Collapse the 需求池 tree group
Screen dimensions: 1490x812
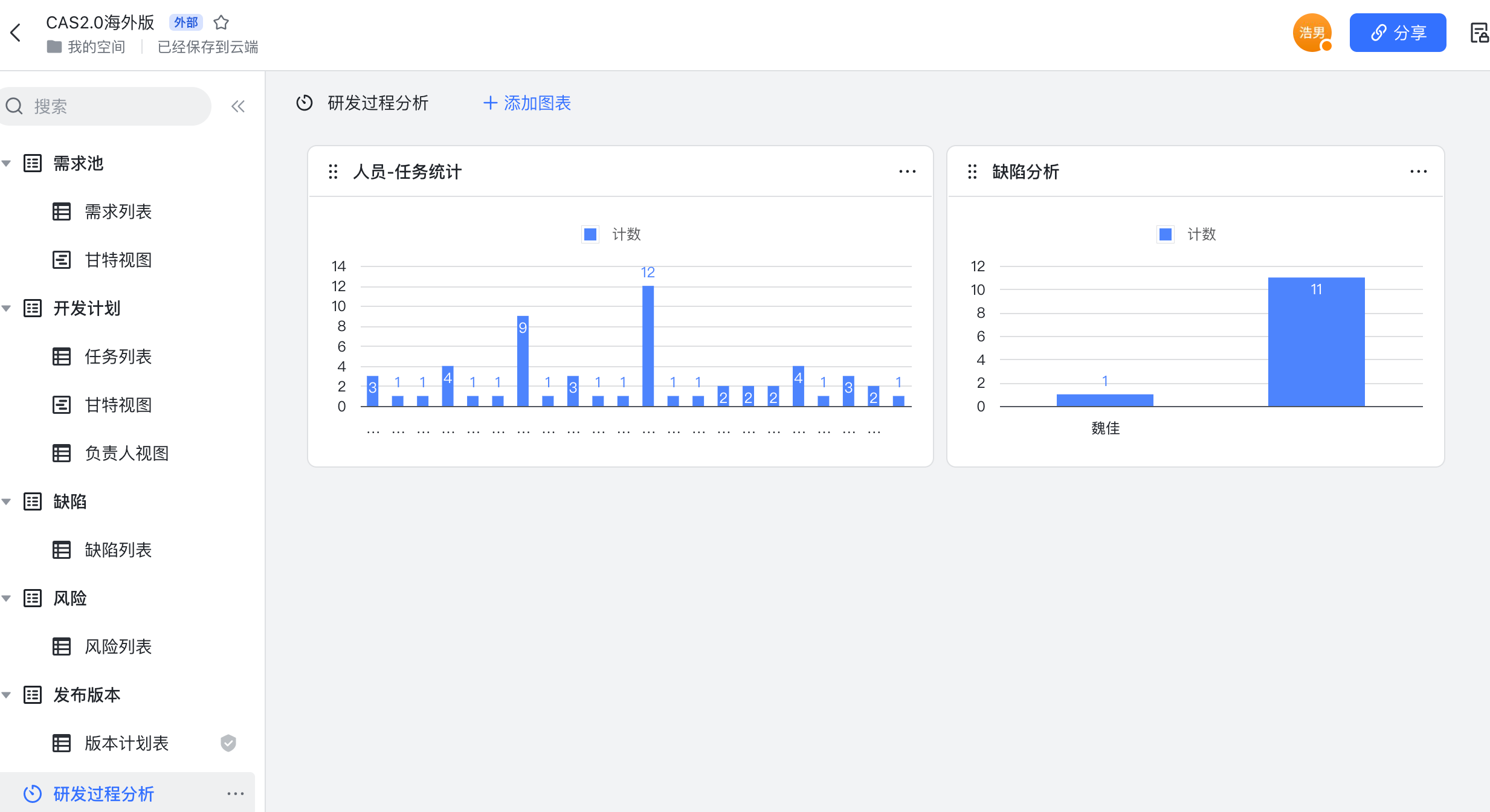pos(7,163)
